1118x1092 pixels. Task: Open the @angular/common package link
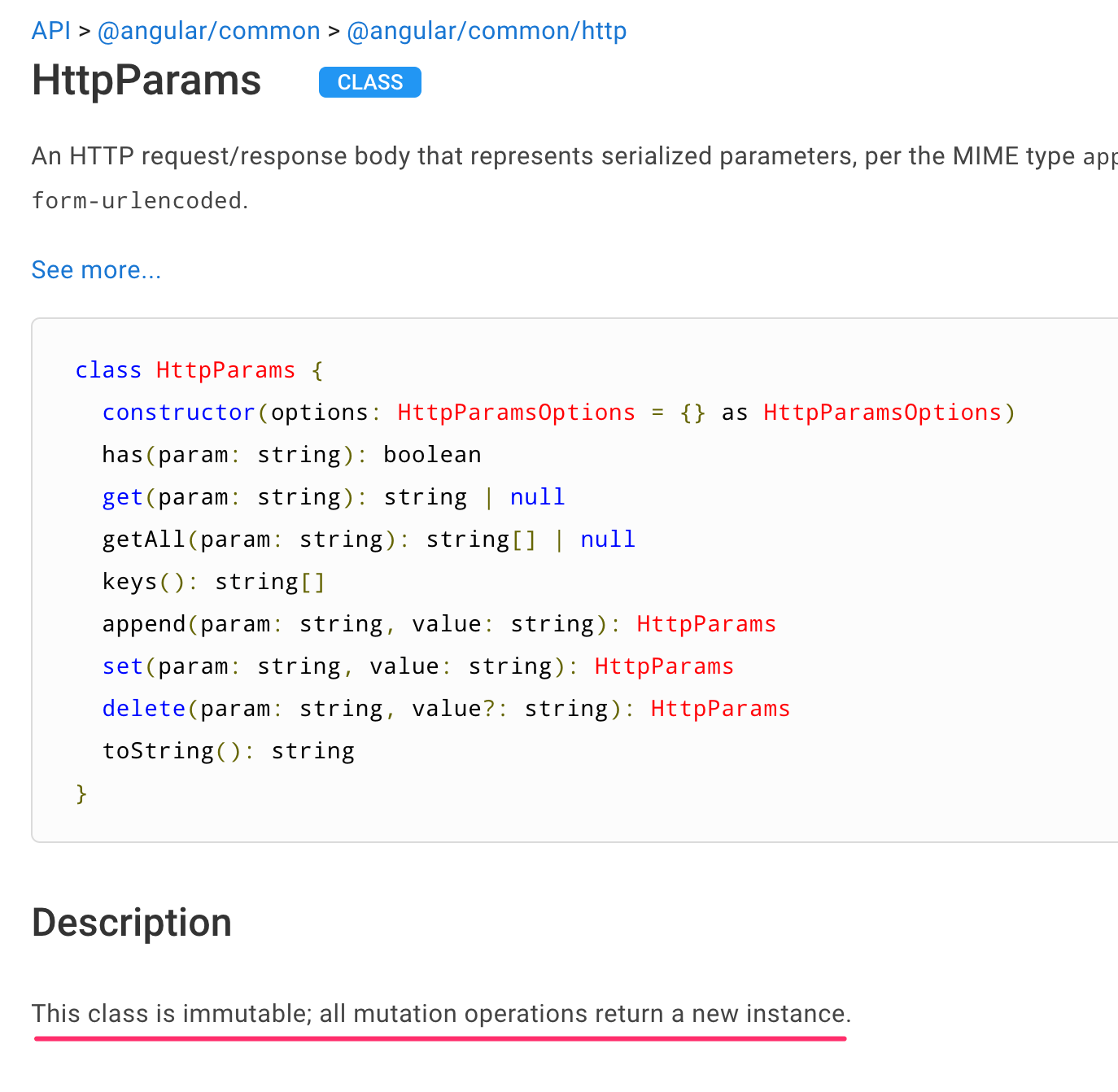click(x=208, y=30)
